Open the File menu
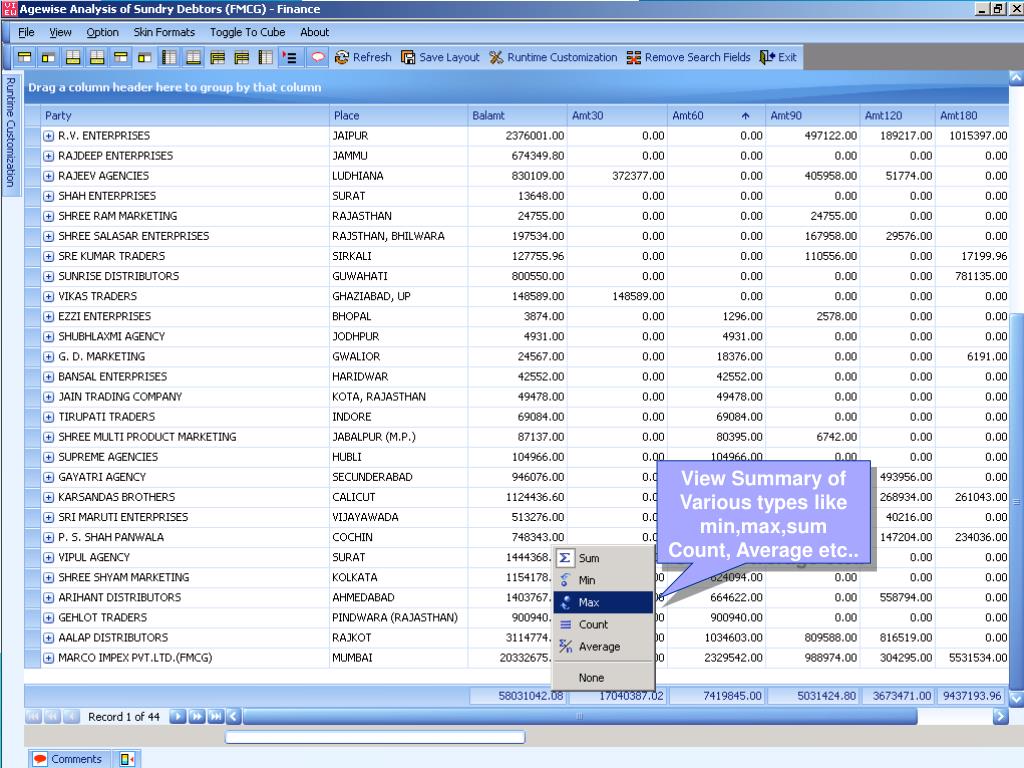The height and width of the screenshot is (768, 1024). (26, 32)
